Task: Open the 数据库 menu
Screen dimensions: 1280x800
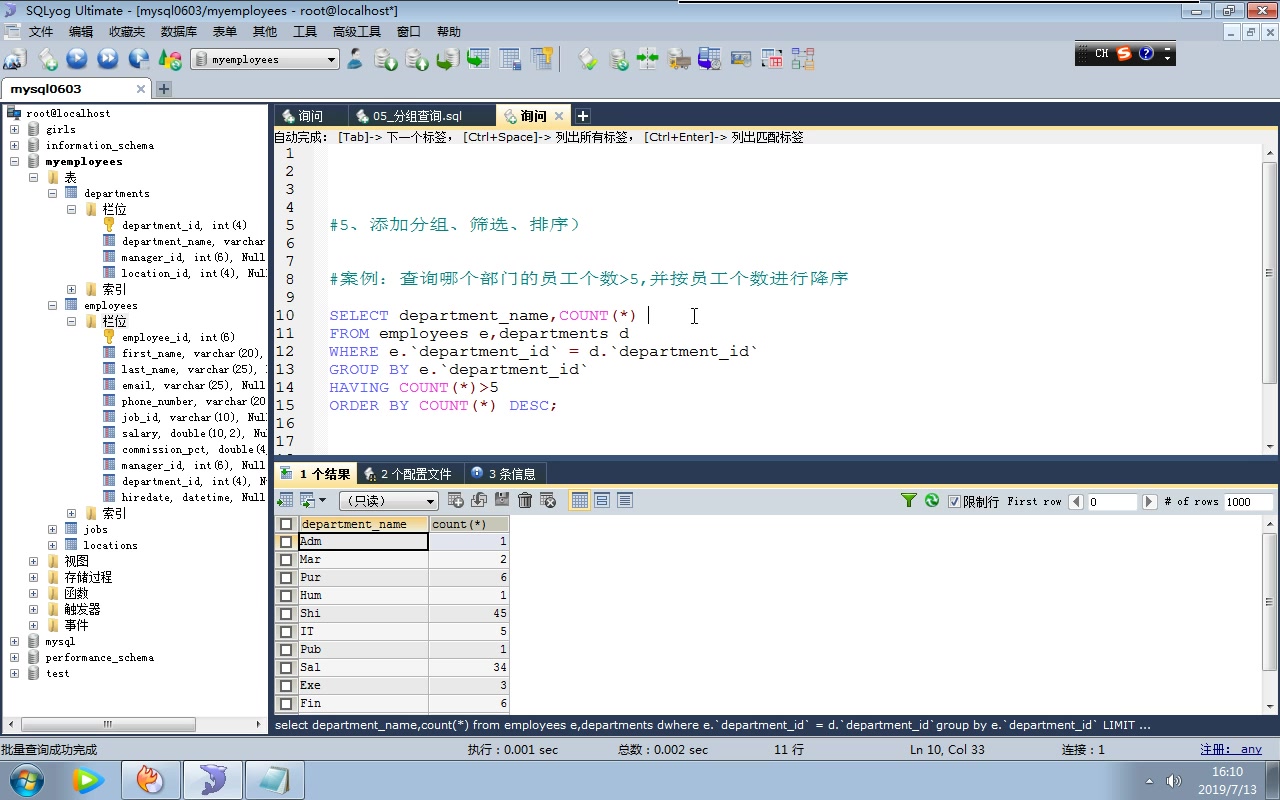Action: (x=178, y=32)
